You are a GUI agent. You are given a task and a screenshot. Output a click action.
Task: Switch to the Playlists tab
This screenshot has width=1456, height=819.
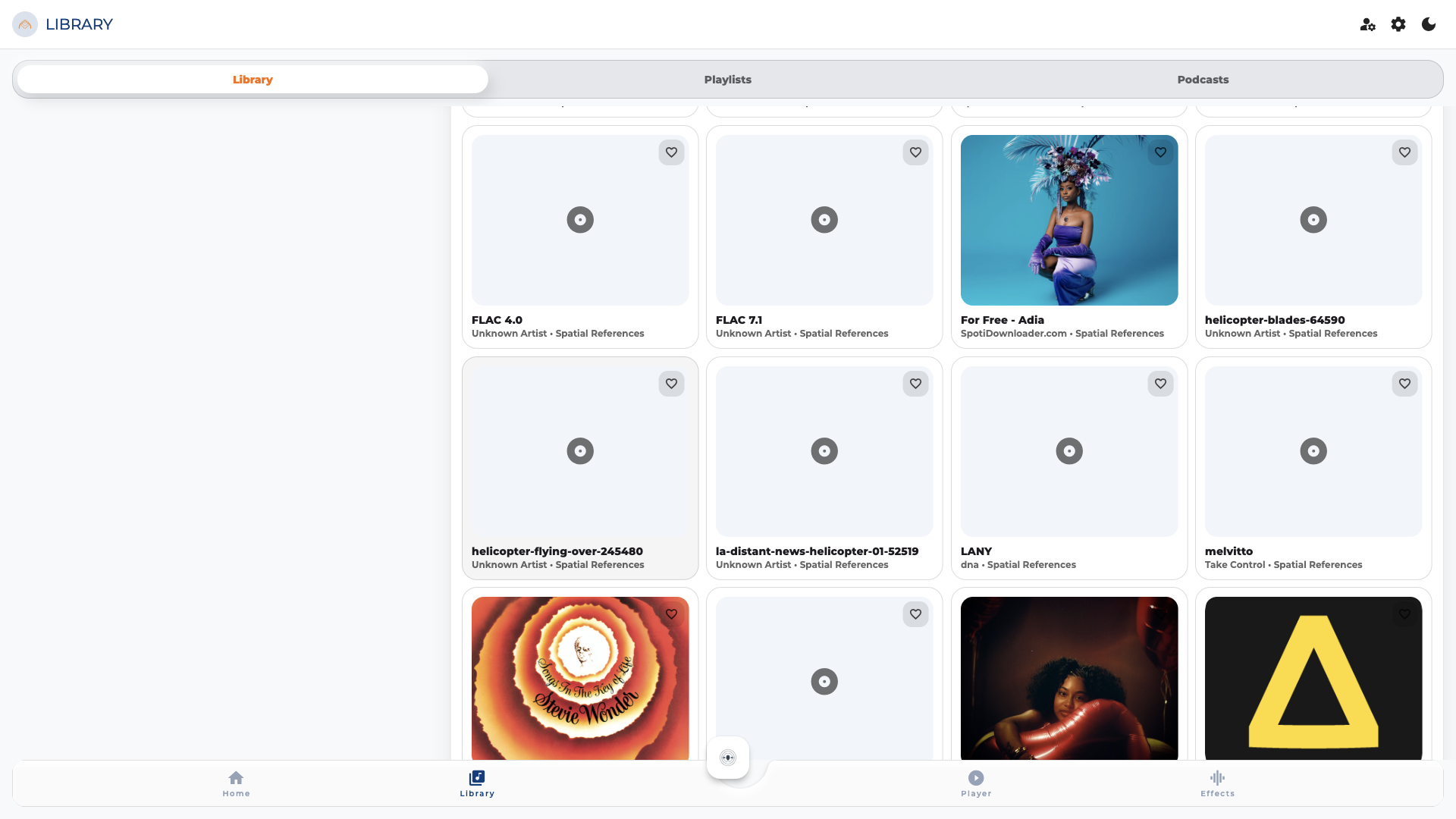click(x=727, y=80)
